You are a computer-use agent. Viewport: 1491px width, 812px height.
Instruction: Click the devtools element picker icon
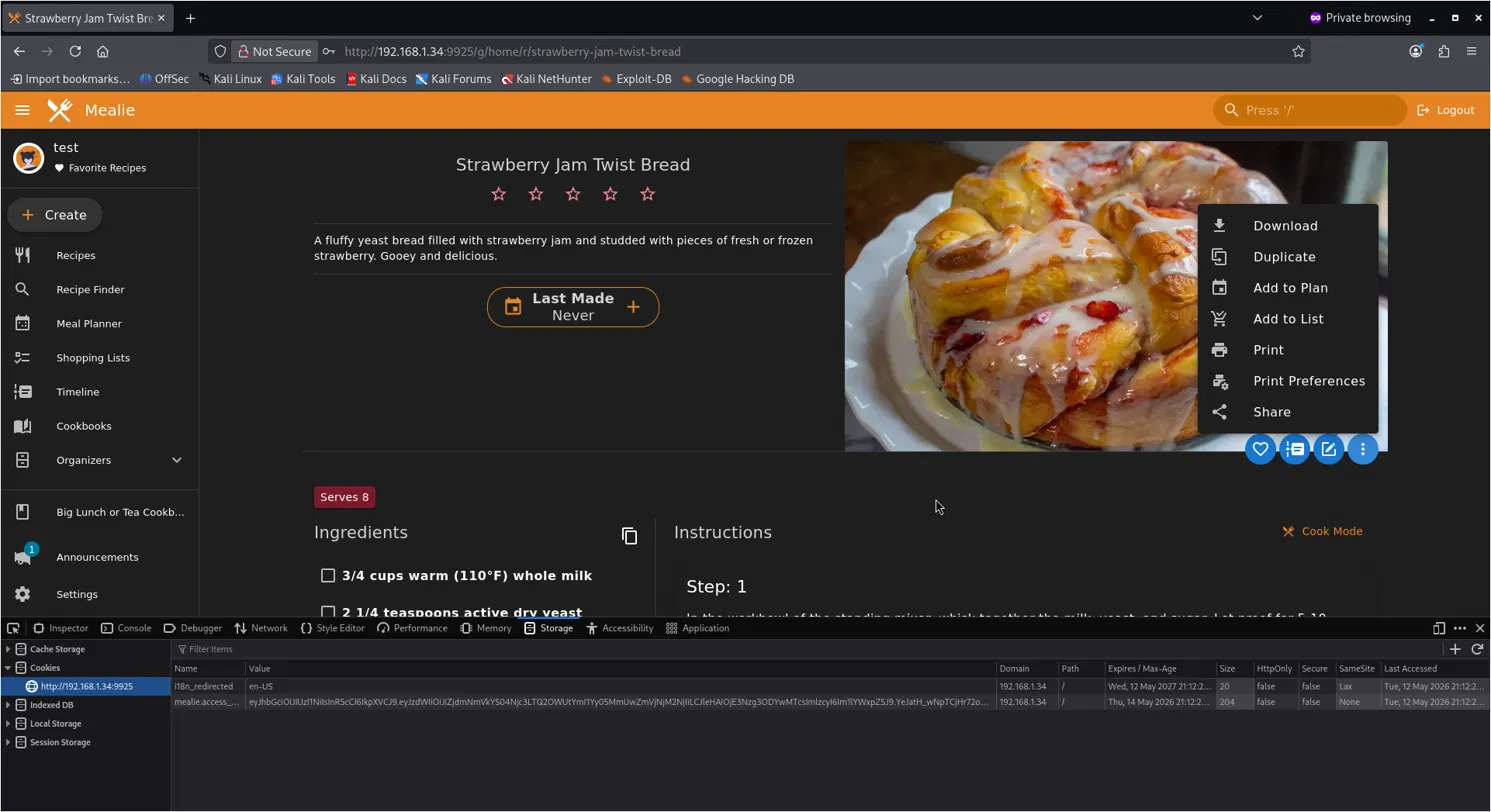point(13,628)
